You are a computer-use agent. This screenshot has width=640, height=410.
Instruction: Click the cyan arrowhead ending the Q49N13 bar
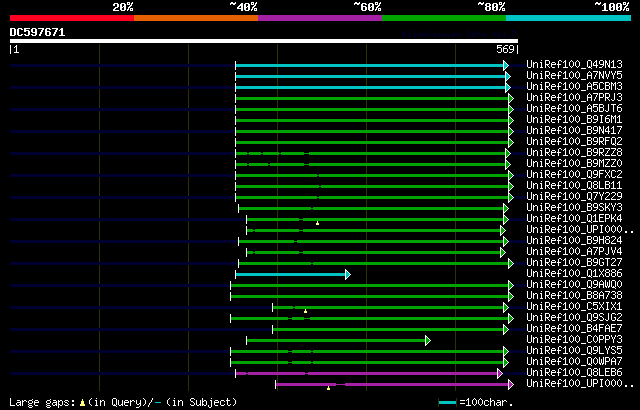click(x=506, y=65)
